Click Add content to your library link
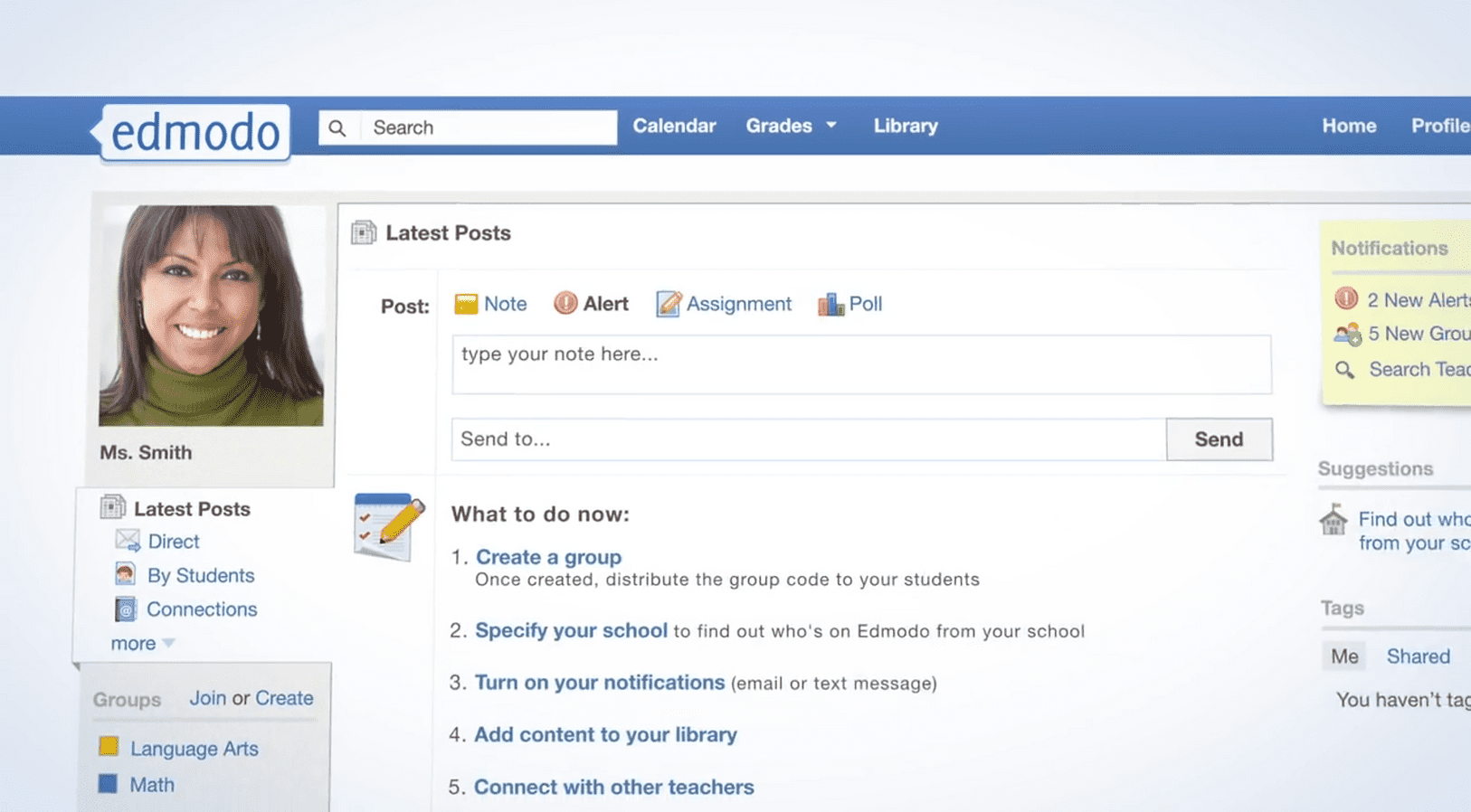Image resolution: width=1471 pixels, height=812 pixels. pos(605,734)
